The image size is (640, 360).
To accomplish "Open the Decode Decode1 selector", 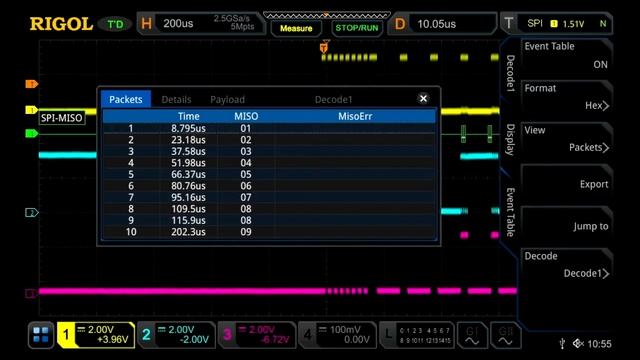I will click(x=566, y=265).
